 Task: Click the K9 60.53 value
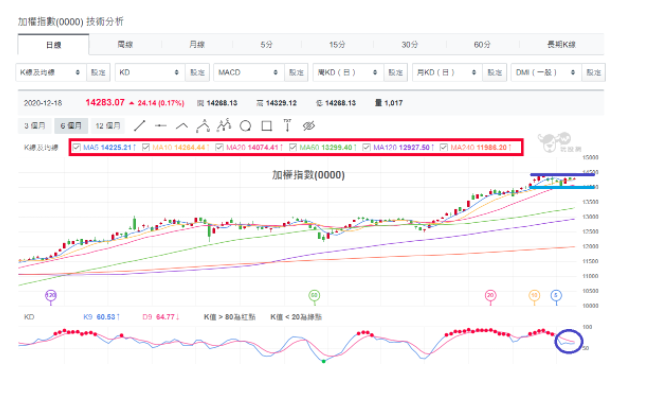click(x=102, y=317)
